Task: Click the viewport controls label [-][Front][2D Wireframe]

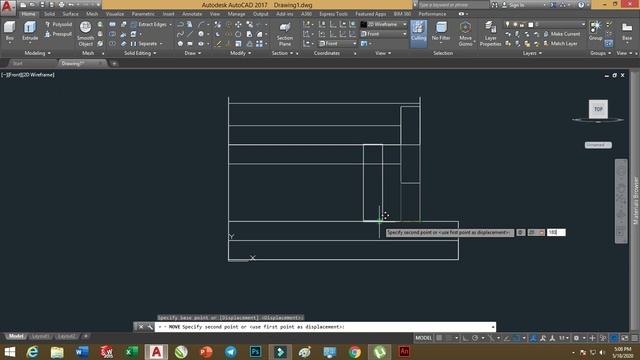Action: (x=28, y=75)
